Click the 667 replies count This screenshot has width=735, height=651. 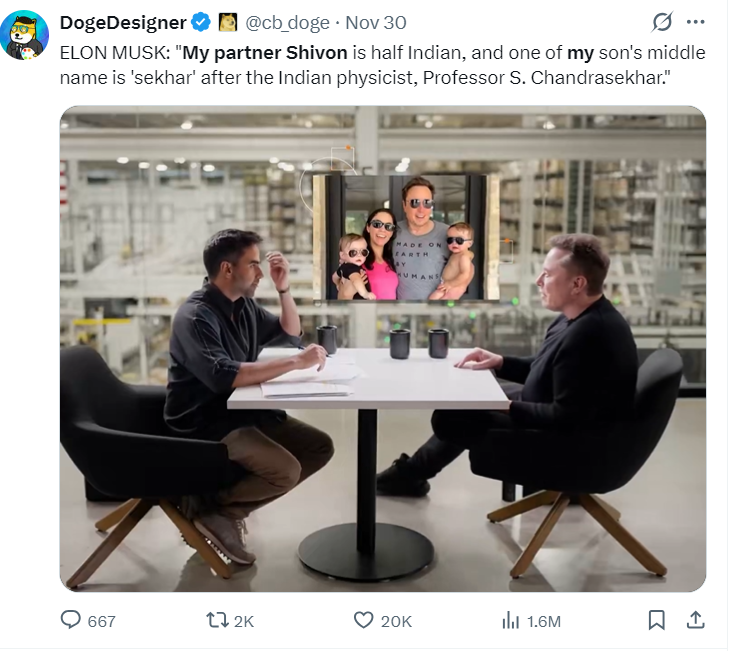coord(101,621)
